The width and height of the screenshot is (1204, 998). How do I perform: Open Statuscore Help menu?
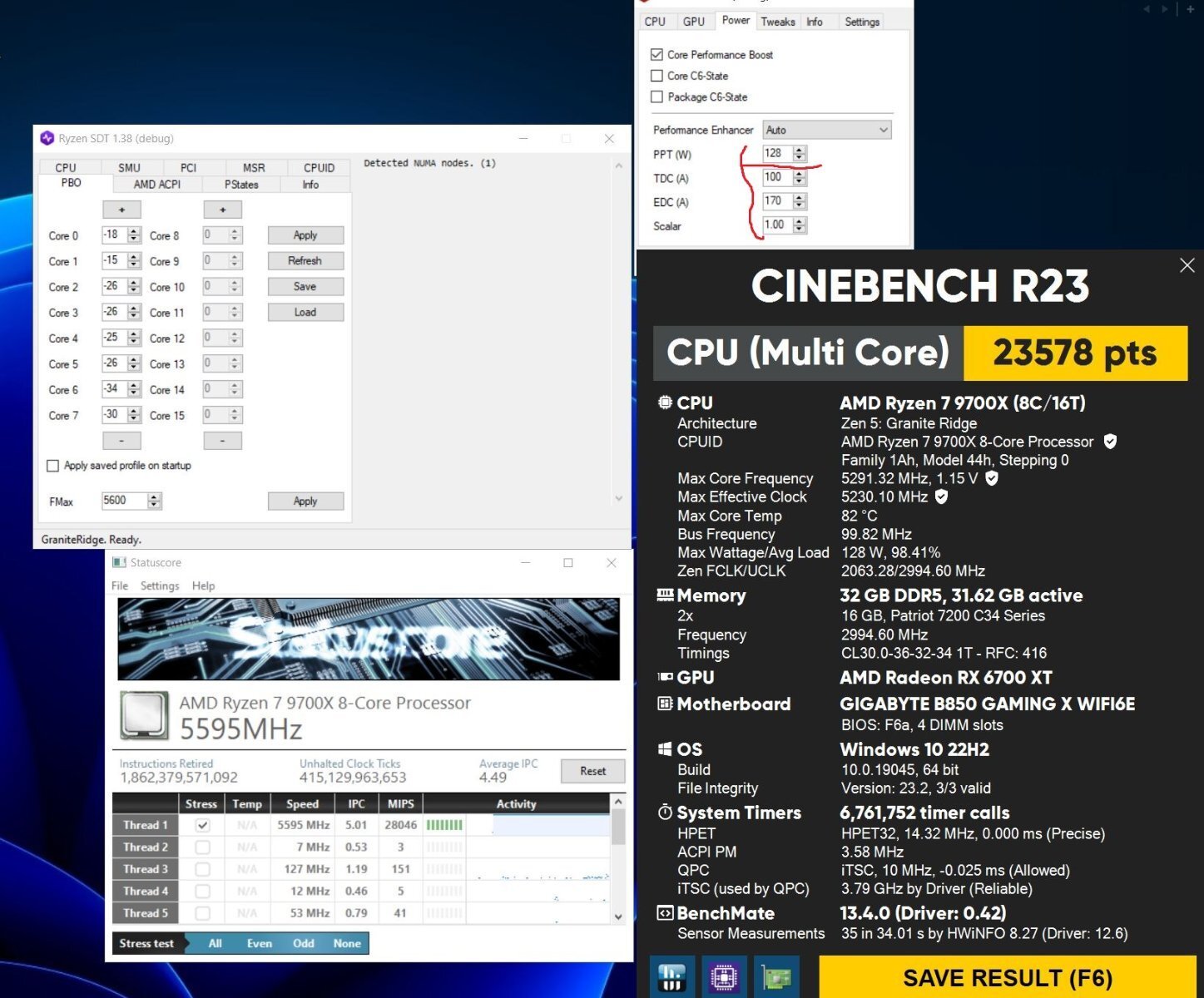click(203, 586)
